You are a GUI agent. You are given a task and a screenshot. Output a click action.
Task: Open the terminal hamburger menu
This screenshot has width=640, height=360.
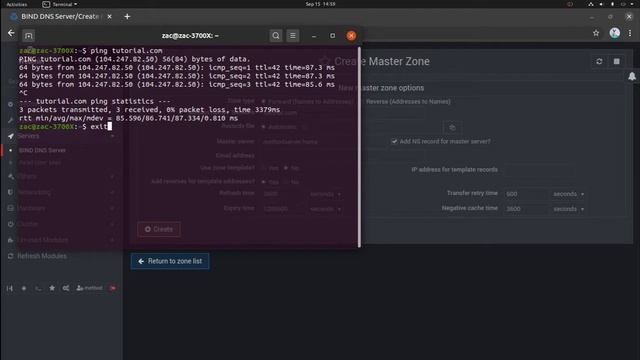[293, 36]
